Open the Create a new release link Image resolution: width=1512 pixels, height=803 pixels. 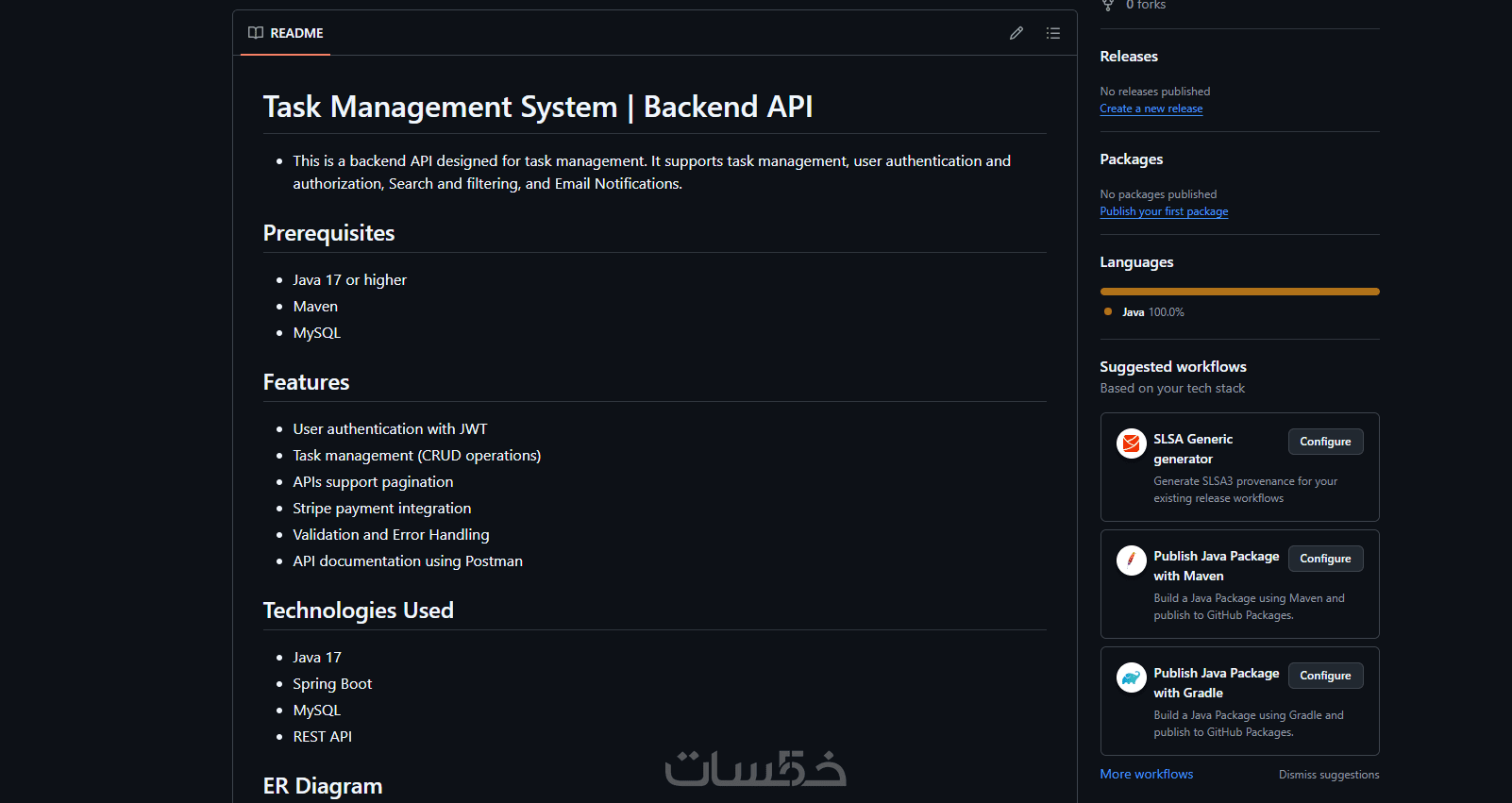tap(1151, 109)
